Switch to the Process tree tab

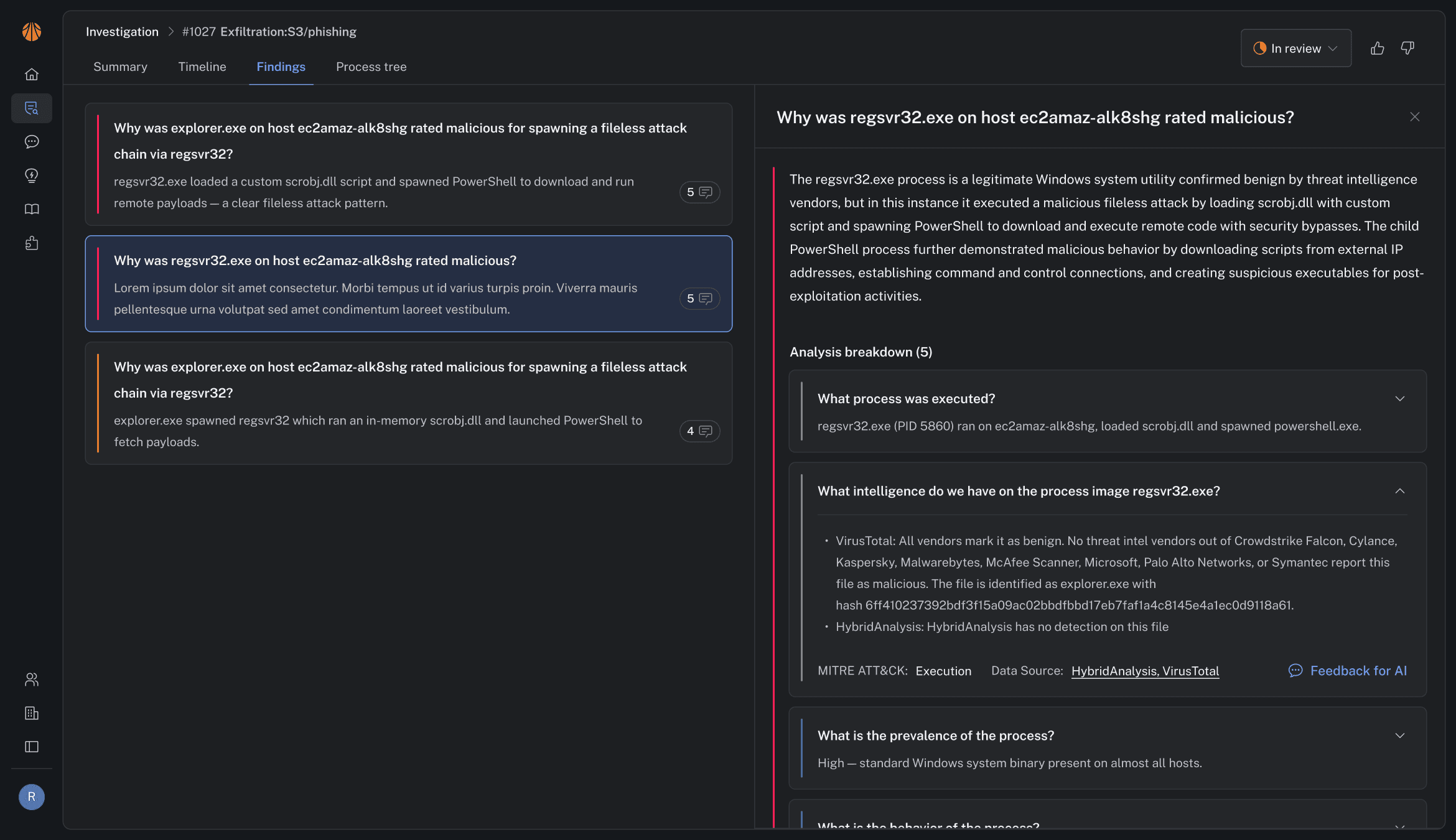click(371, 67)
